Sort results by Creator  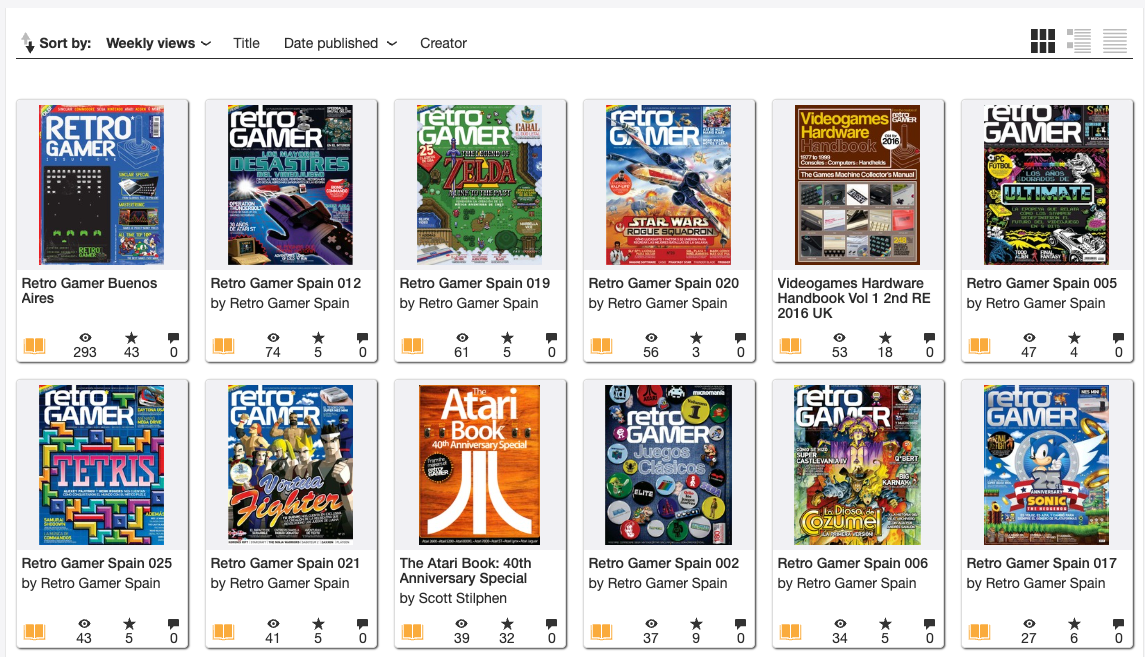443,43
